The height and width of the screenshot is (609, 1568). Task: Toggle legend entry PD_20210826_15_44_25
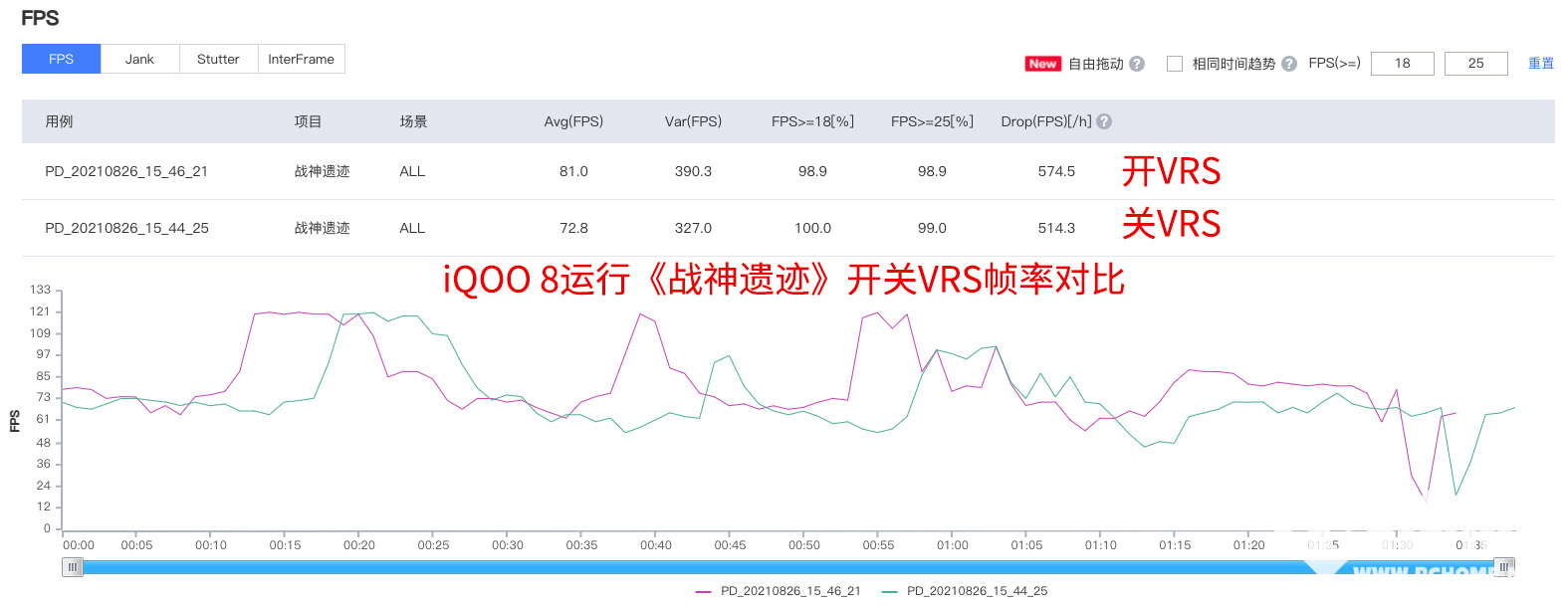point(965,591)
